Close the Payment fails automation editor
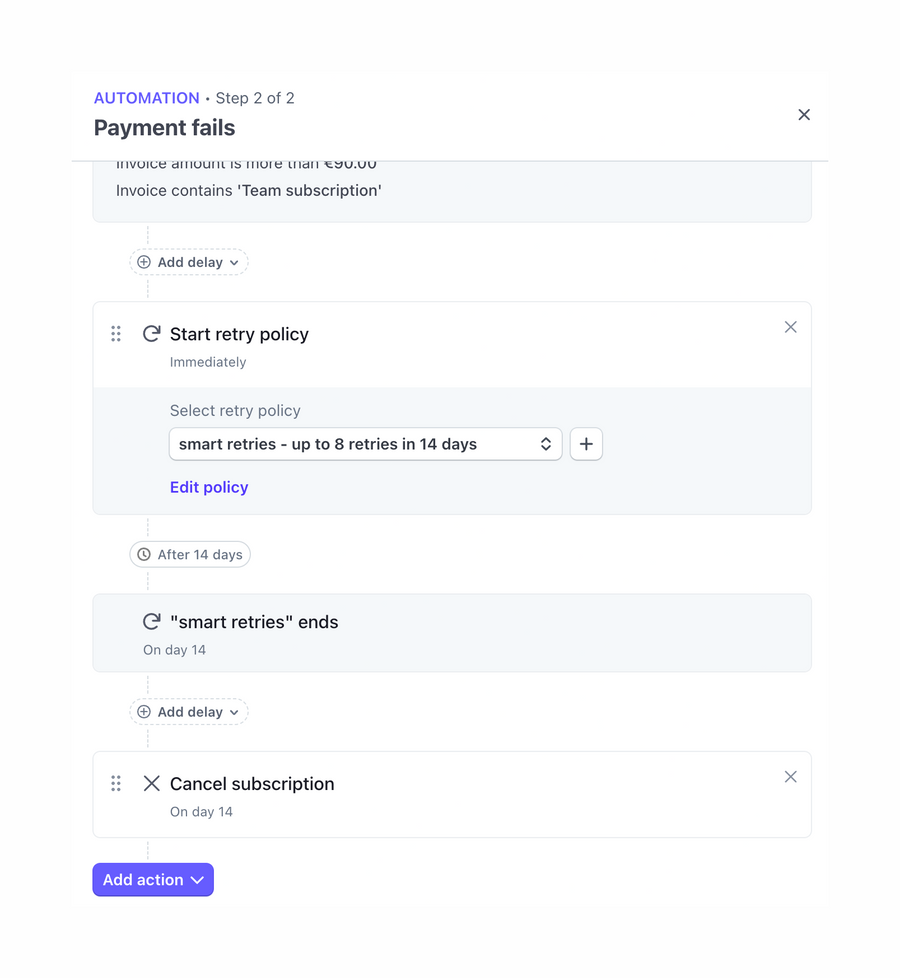The image size is (900, 978). [804, 114]
